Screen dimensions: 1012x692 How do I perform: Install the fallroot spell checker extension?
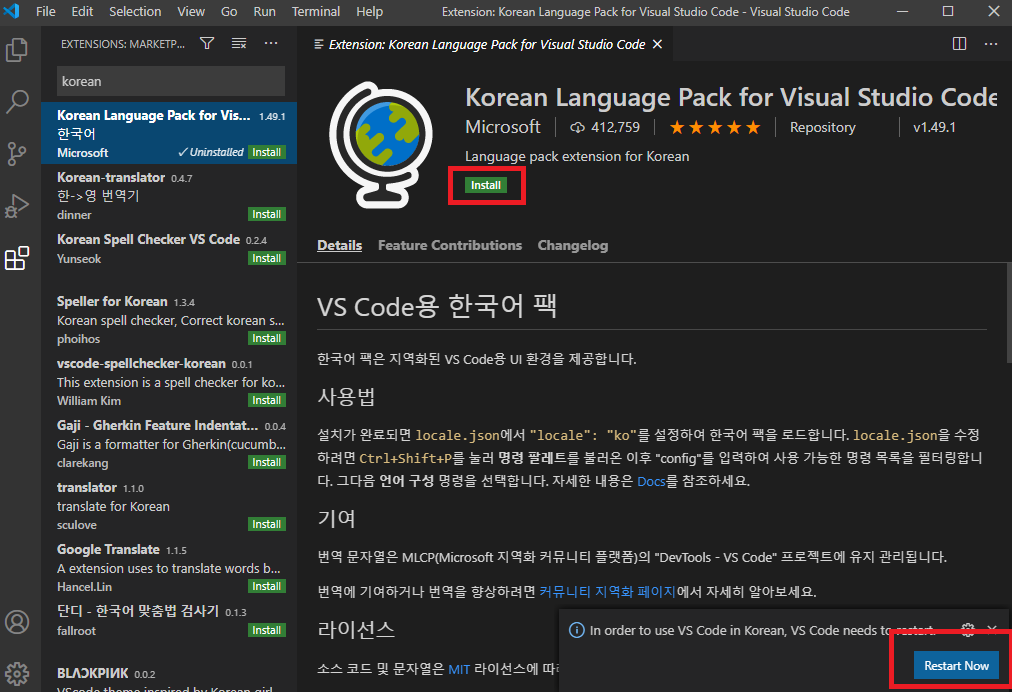point(267,630)
